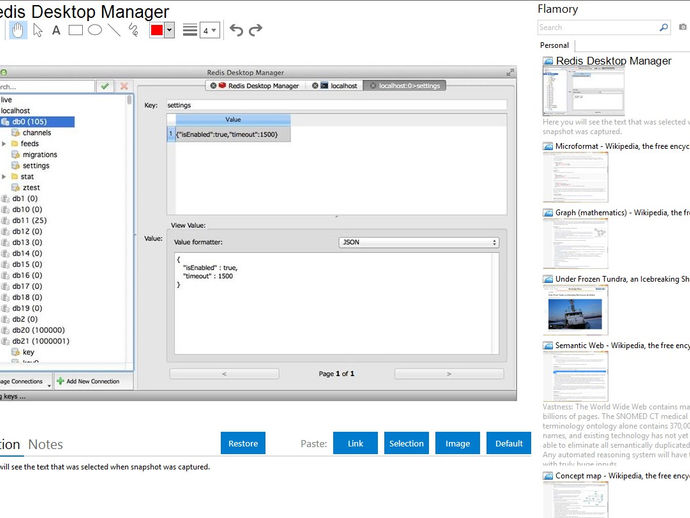The height and width of the screenshot is (518, 690).
Task: Click the undo arrow
Action: coord(236,30)
